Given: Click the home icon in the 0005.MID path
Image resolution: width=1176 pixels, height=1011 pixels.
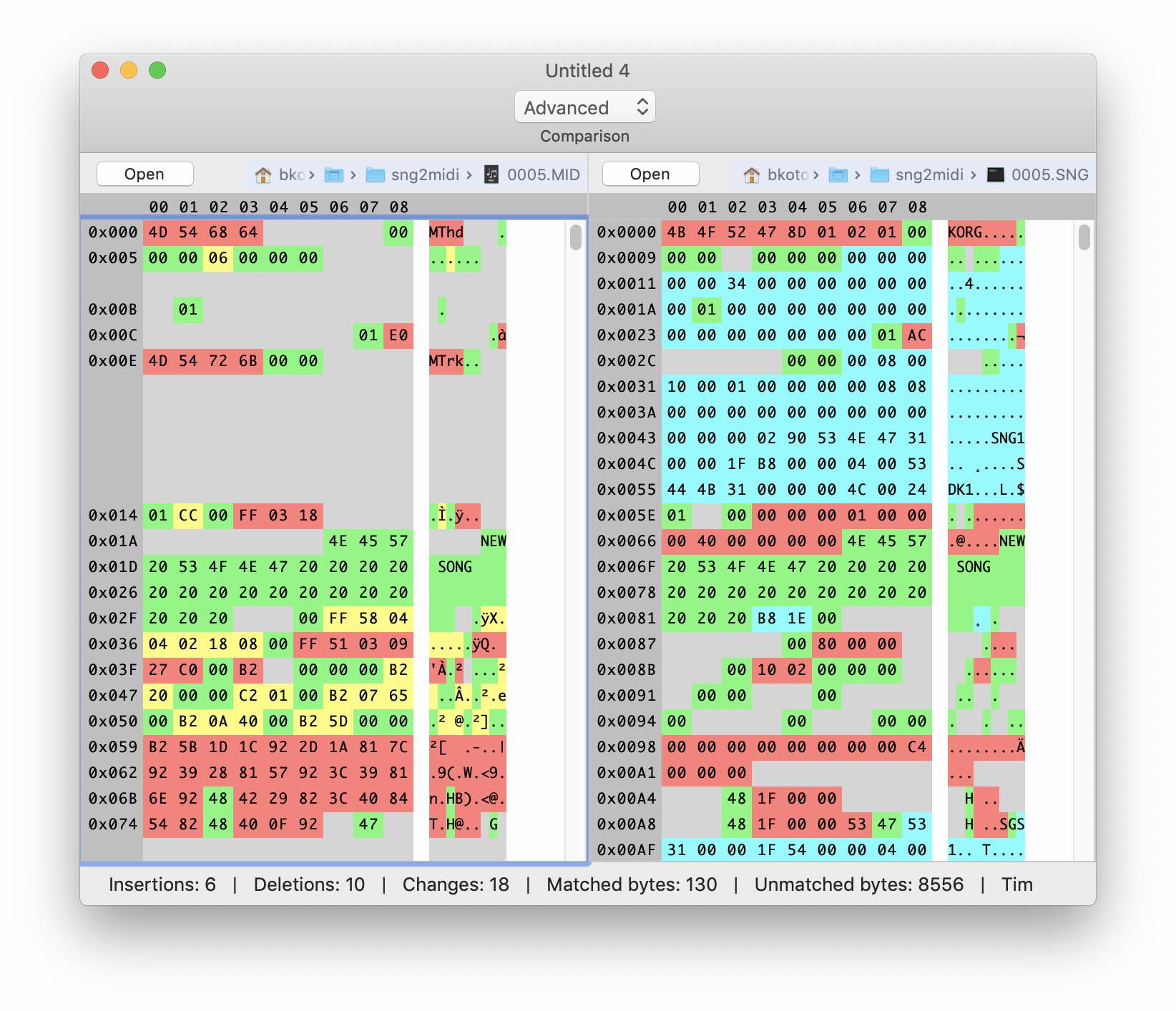Looking at the screenshot, I should point(263,174).
